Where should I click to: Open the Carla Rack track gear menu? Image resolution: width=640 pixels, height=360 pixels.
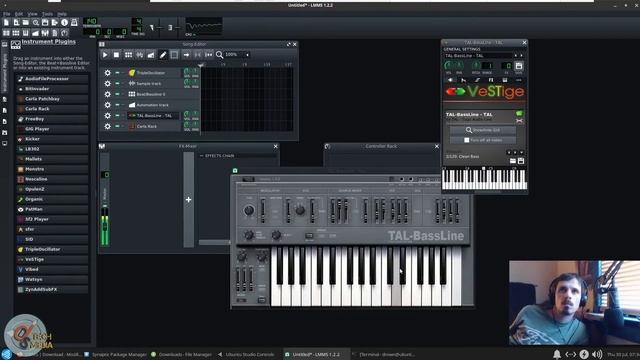[107, 127]
